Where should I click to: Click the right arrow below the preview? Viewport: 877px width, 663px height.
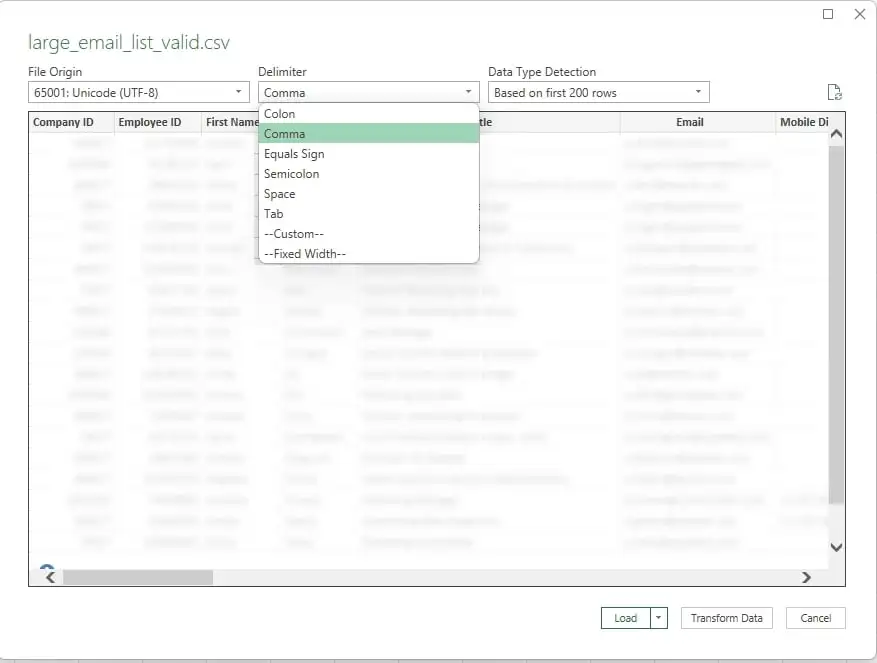[x=806, y=577]
